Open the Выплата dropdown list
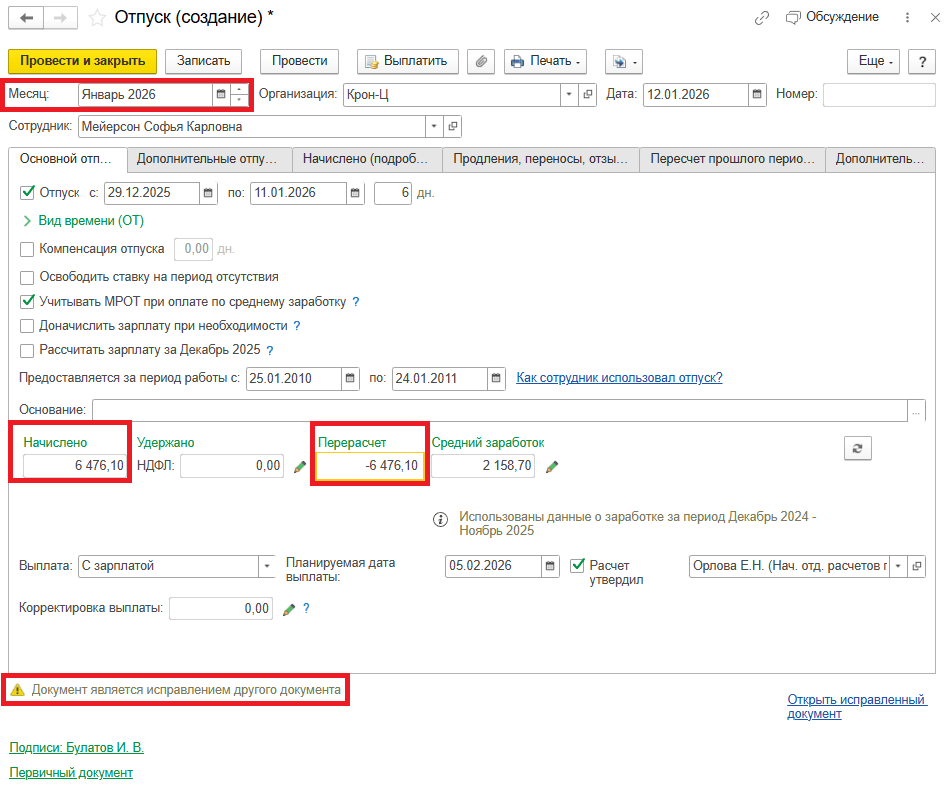Screen dimensions: 952x789 [x=267, y=566]
